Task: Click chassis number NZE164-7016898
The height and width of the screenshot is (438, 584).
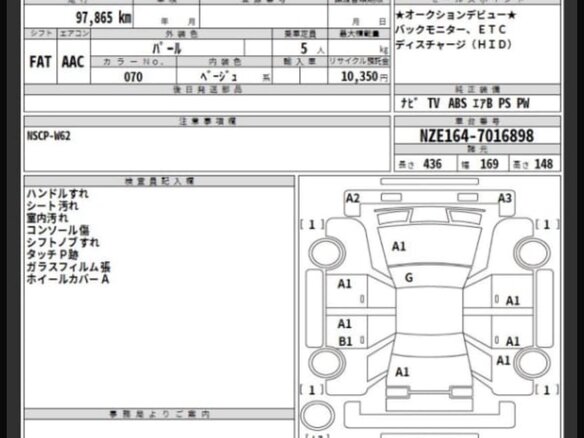Action: (x=477, y=136)
